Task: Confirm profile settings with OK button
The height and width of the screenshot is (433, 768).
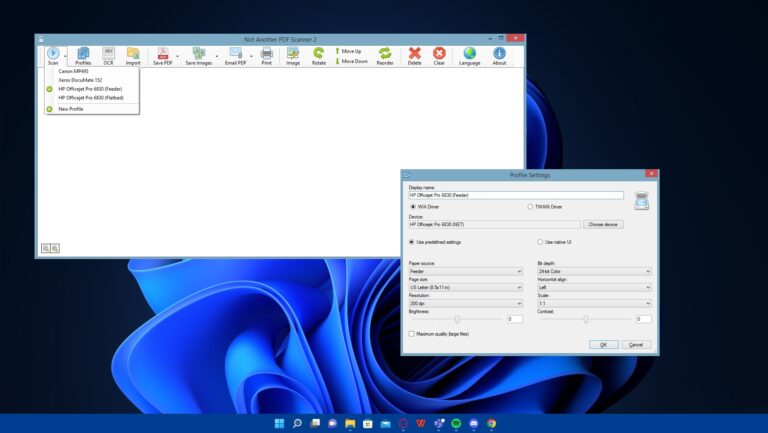Action: click(603, 344)
